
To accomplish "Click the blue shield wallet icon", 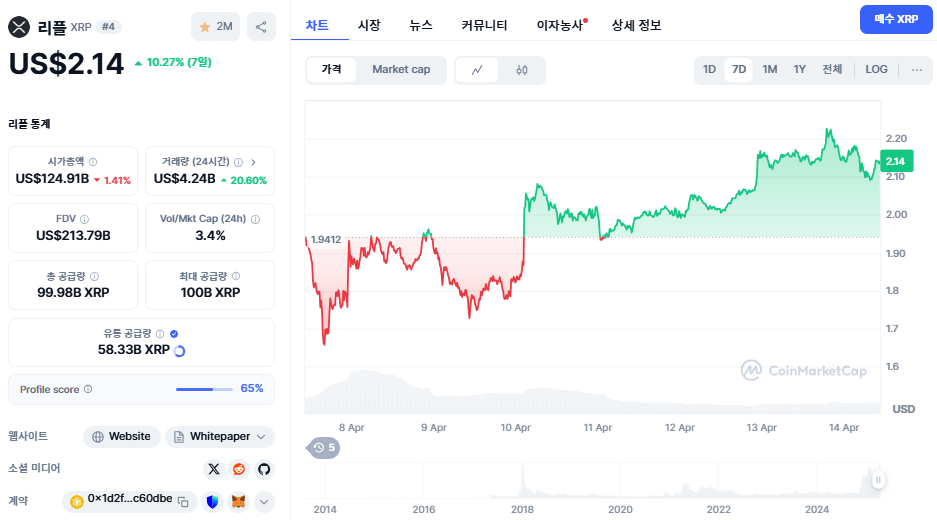I will click(x=212, y=501).
